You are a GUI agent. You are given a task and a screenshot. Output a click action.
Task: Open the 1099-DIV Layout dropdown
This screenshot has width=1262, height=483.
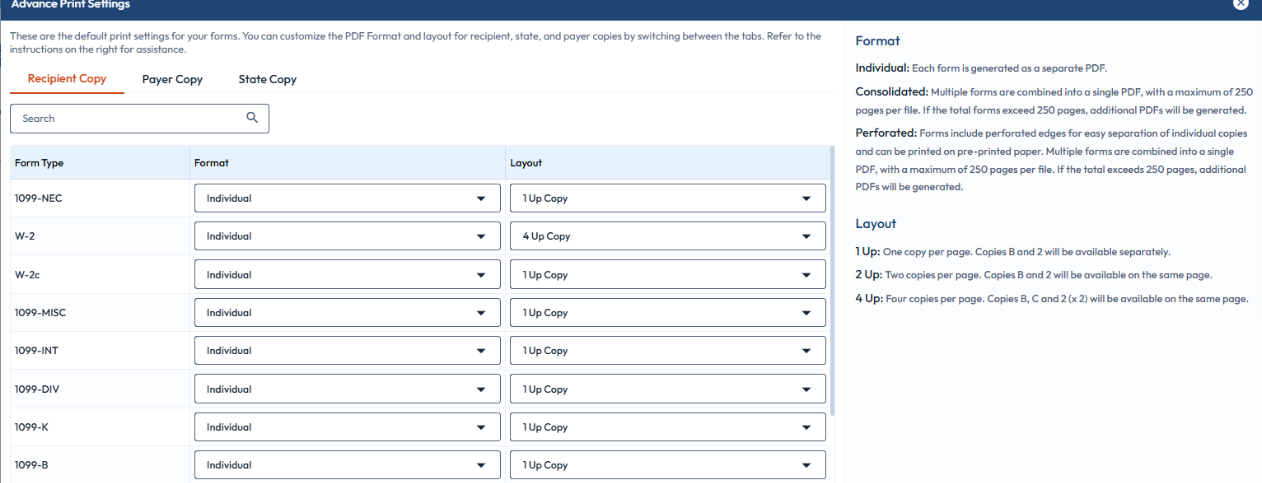click(x=667, y=389)
